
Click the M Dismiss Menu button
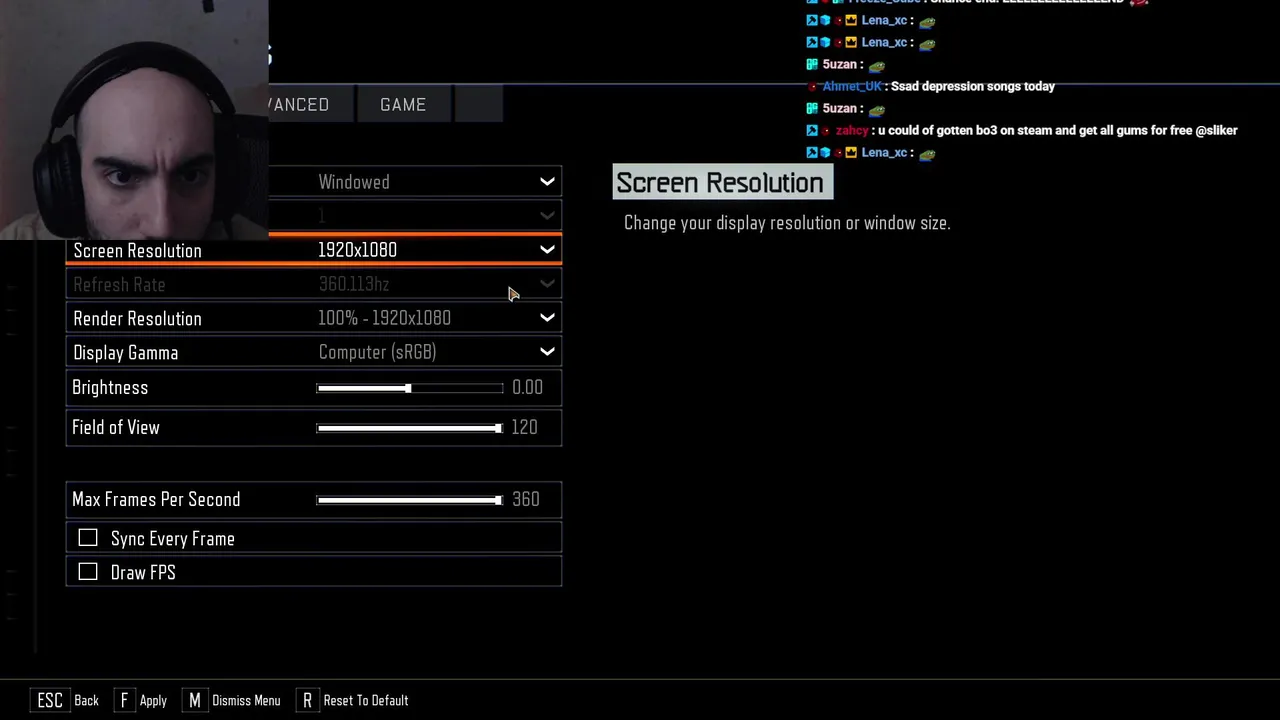pos(232,700)
